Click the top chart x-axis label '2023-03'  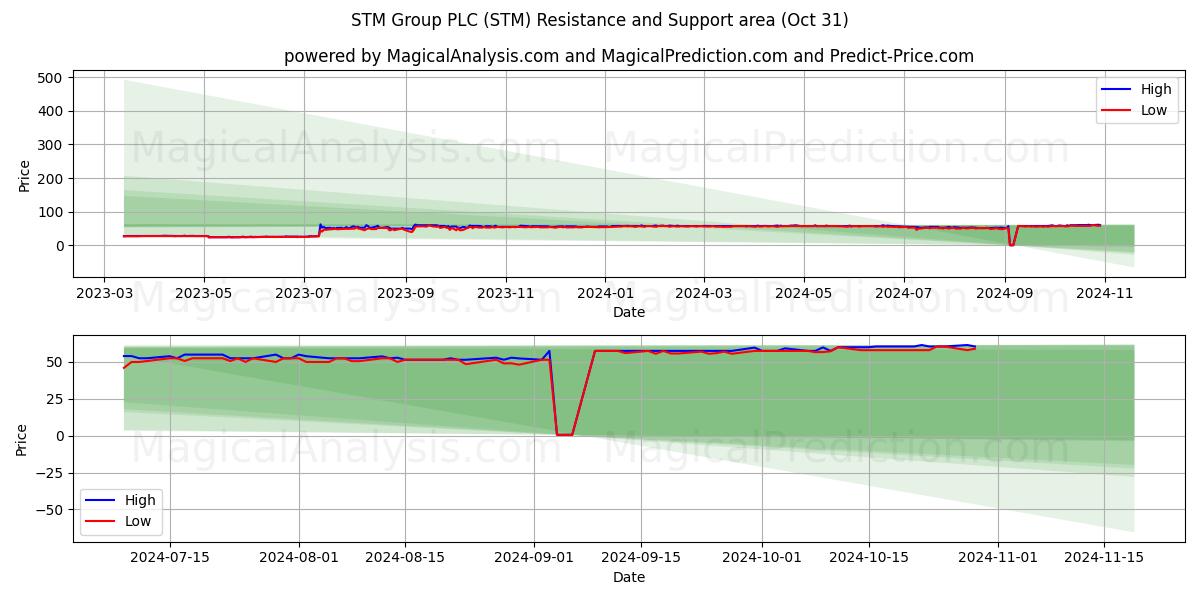click(105, 294)
